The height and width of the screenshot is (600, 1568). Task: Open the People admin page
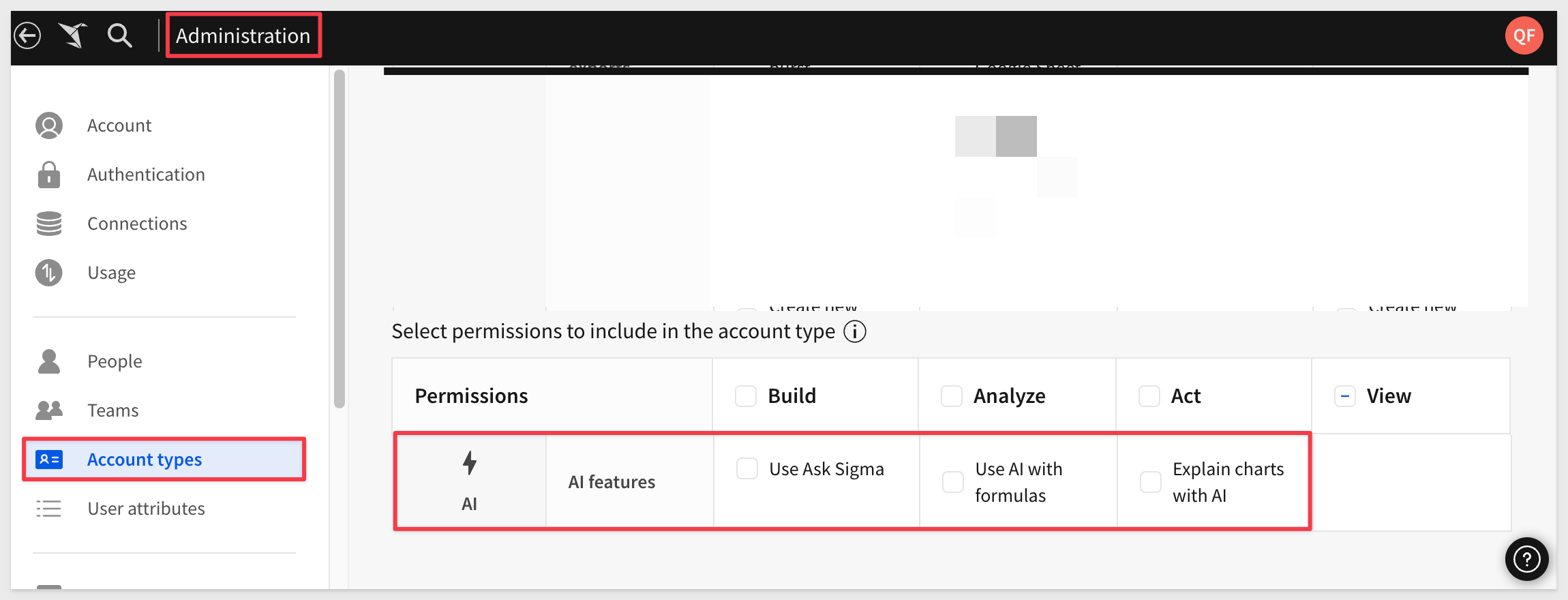(x=115, y=361)
